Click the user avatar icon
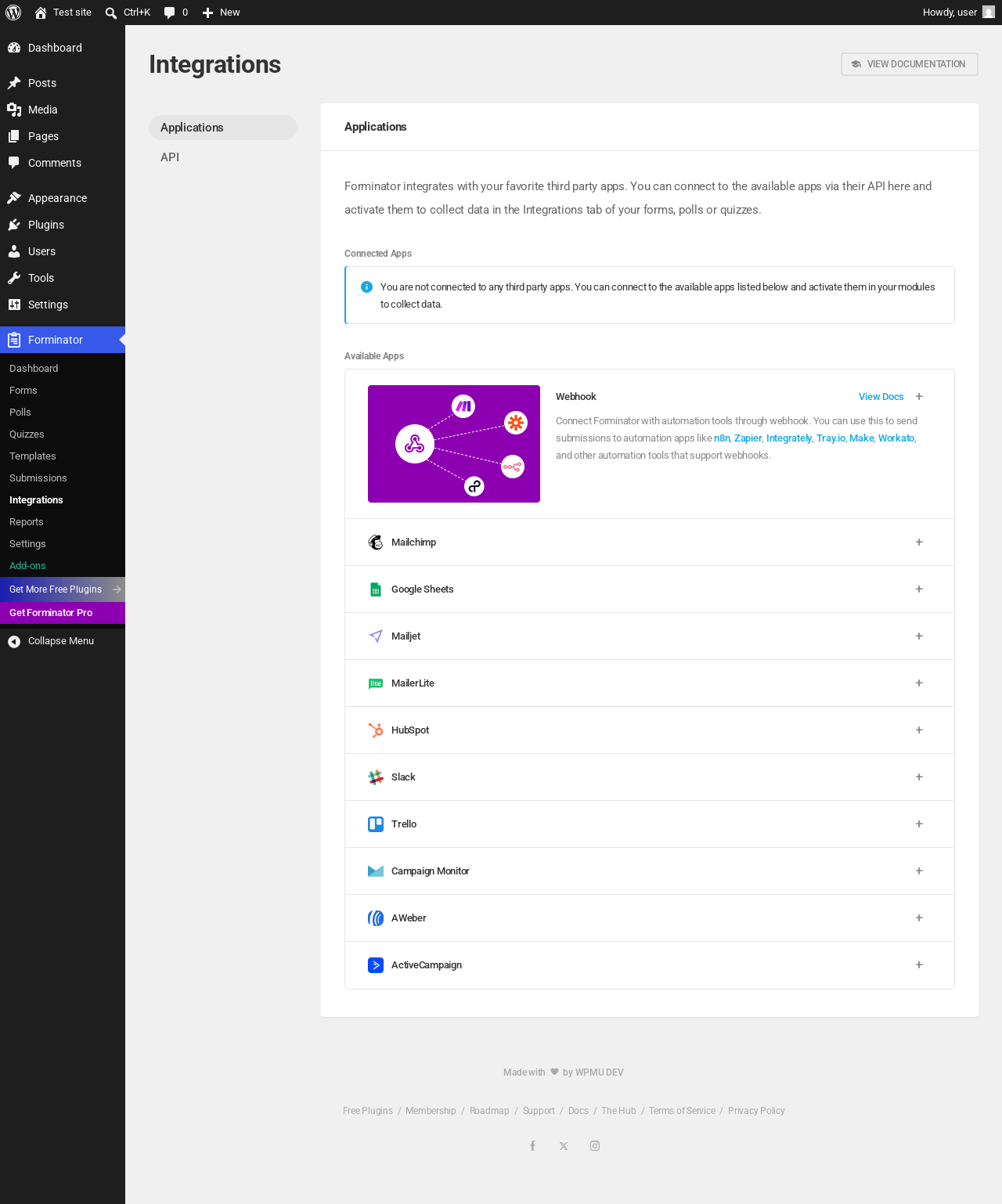The width and height of the screenshot is (1002, 1204). (x=989, y=13)
